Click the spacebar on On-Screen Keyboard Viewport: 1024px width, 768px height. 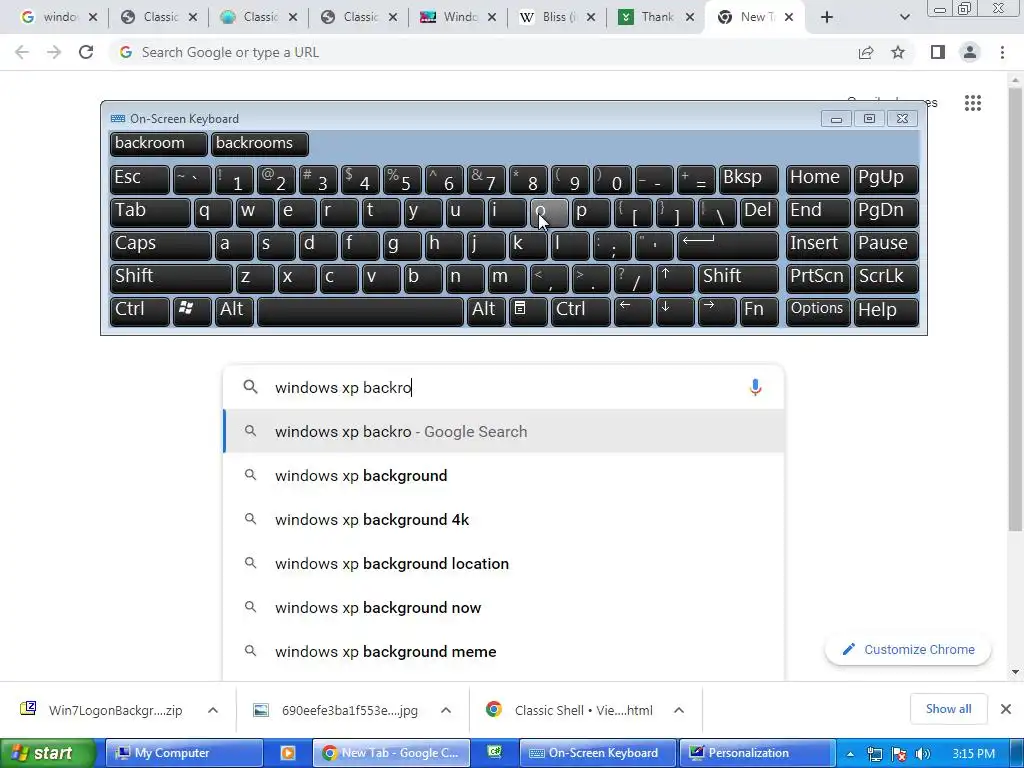coord(360,311)
